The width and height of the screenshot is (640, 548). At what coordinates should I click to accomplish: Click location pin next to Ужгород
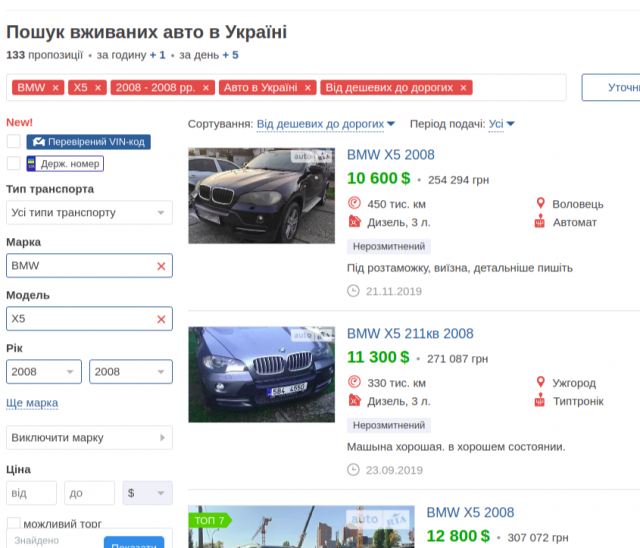pyautogui.click(x=540, y=382)
